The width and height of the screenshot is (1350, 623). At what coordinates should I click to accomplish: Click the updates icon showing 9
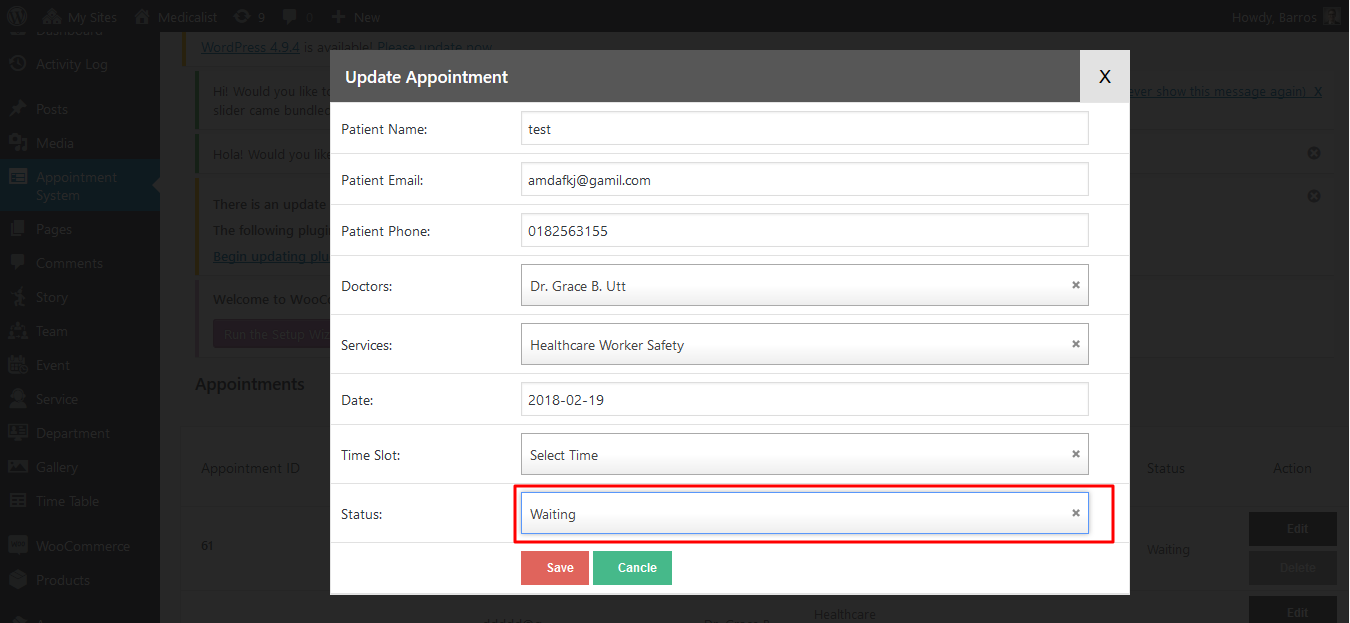click(249, 17)
